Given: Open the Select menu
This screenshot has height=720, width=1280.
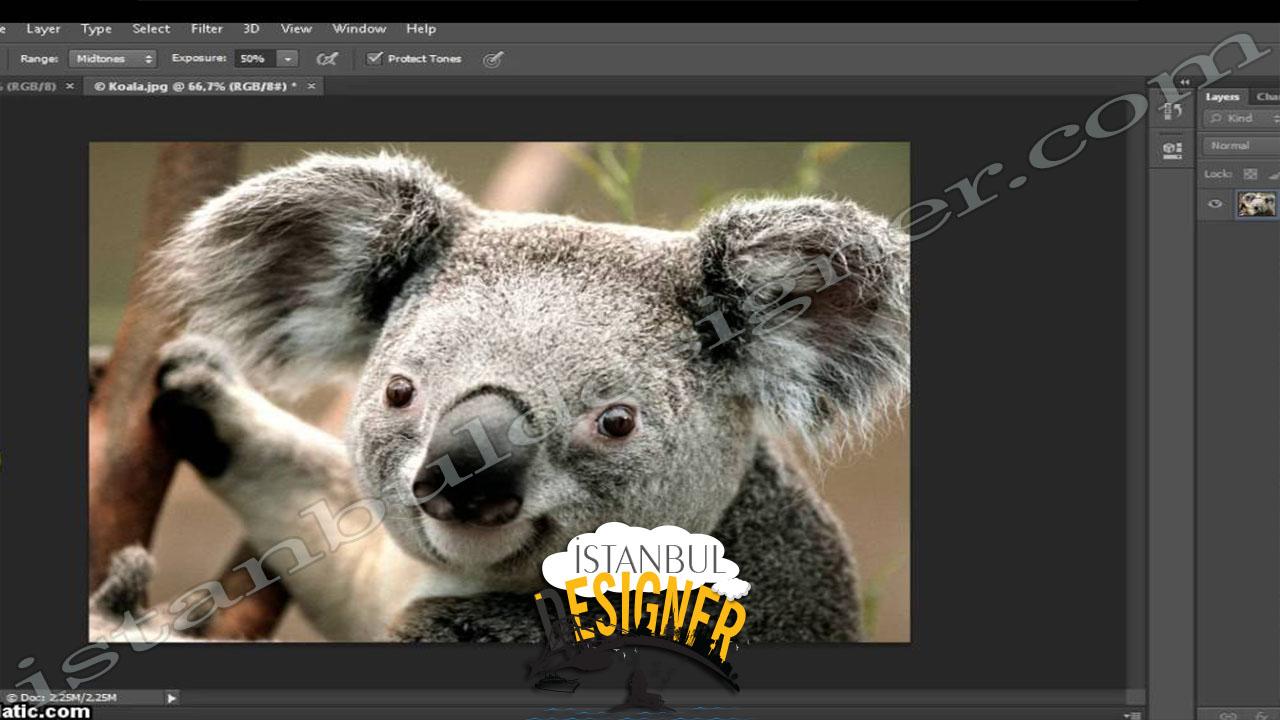Looking at the screenshot, I should [151, 29].
